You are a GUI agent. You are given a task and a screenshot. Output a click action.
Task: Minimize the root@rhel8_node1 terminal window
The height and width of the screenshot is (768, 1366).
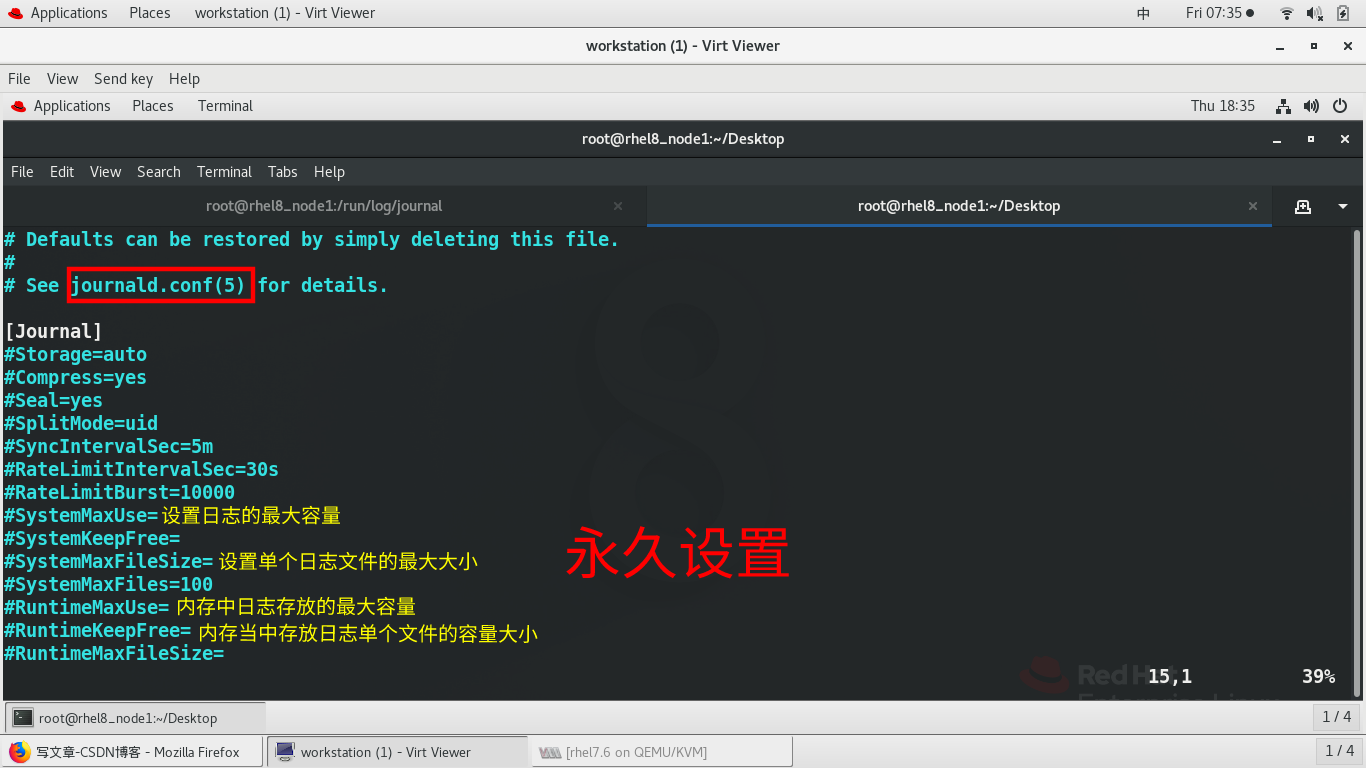(1277, 139)
